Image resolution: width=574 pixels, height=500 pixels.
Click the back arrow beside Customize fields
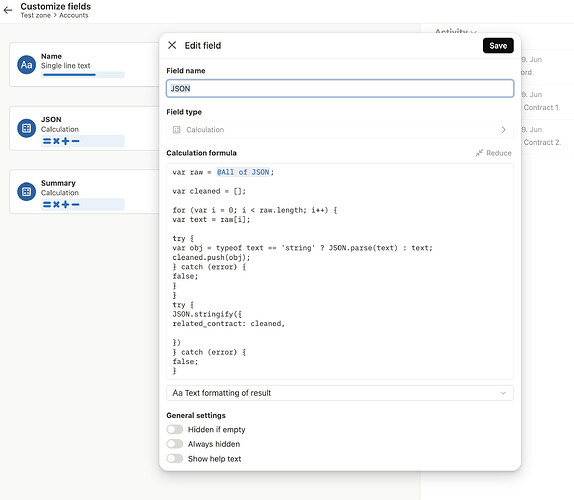8,10
